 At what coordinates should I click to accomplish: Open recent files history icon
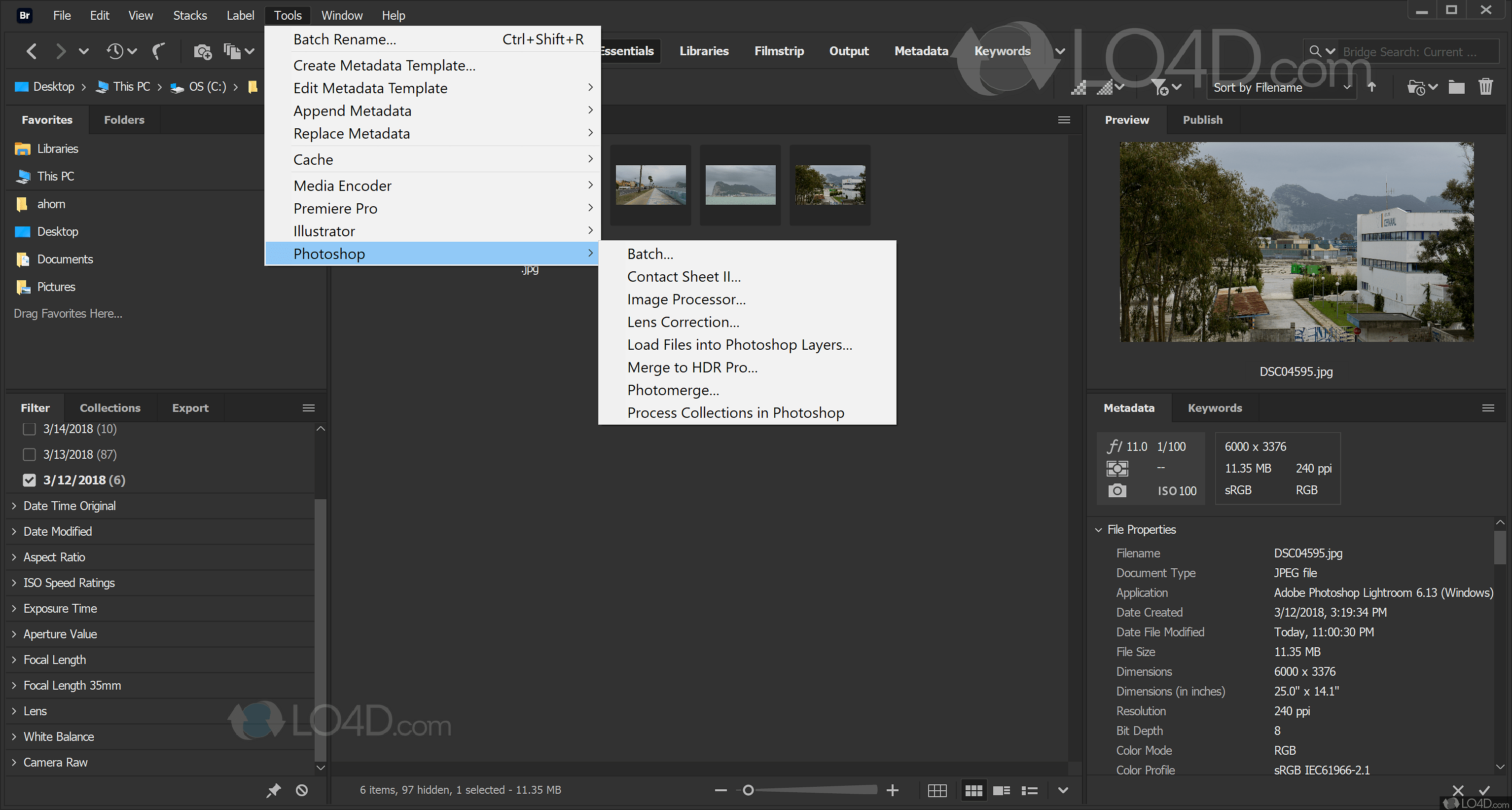point(115,52)
